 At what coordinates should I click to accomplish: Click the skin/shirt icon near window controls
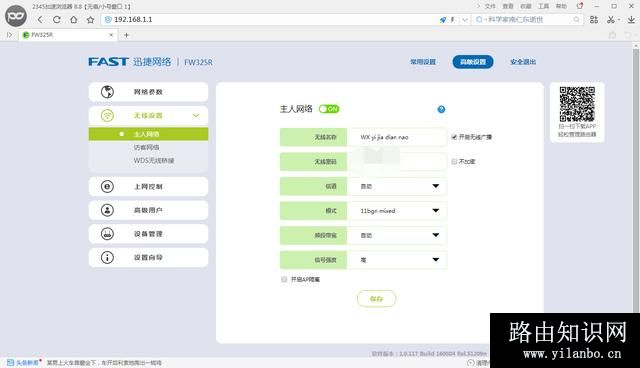coord(580,6)
